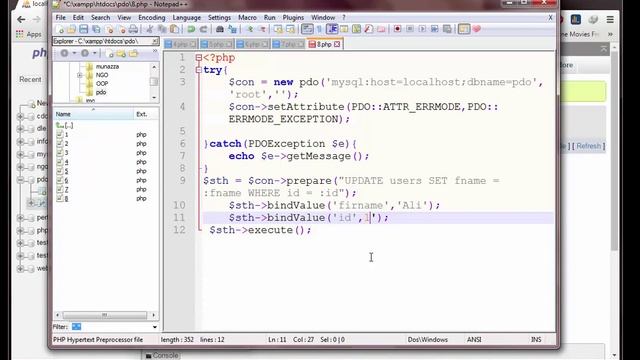The image size is (640, 360).
Task: Click Dos\Windows in status bar
Action: [x=427, y=340]
